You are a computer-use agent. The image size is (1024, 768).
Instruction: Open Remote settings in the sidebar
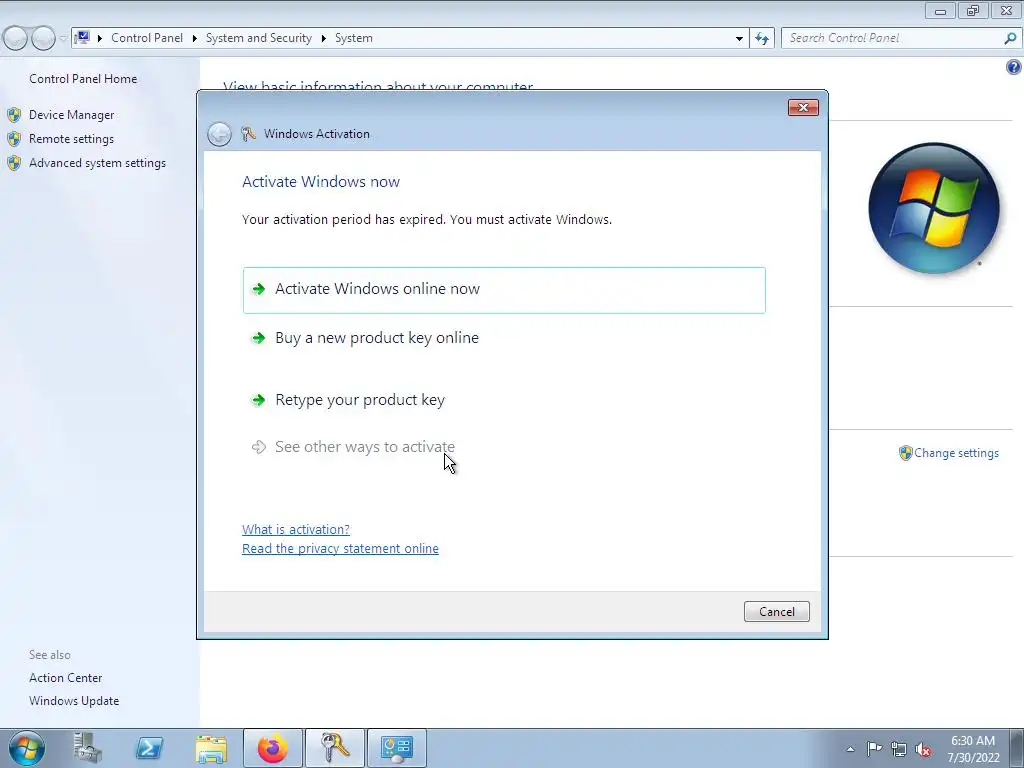click(71, 139)
